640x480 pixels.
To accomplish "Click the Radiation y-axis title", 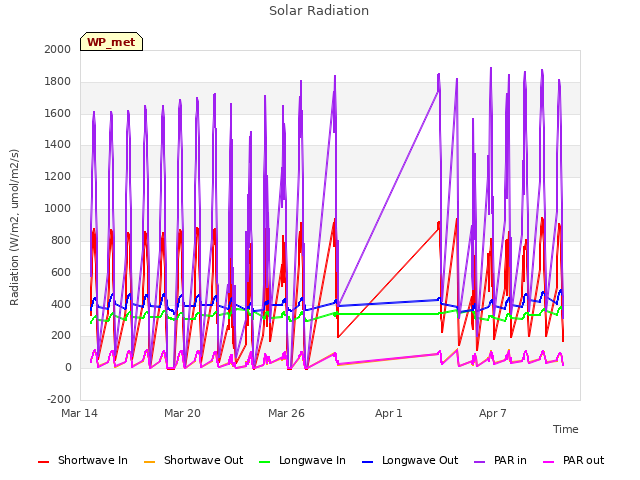I will [x=14, y=227].
